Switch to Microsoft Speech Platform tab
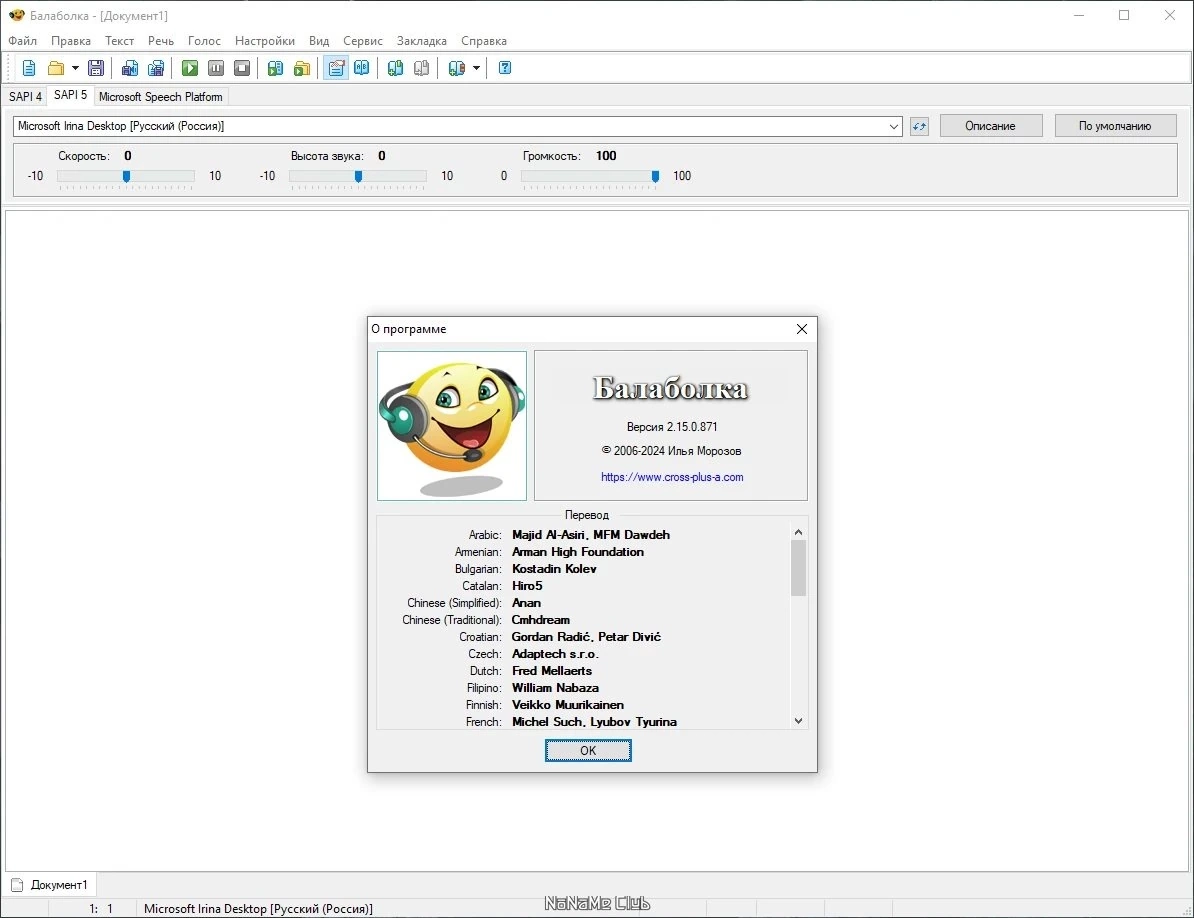The width and height of the screenshot is (1194, 918). 161,97
